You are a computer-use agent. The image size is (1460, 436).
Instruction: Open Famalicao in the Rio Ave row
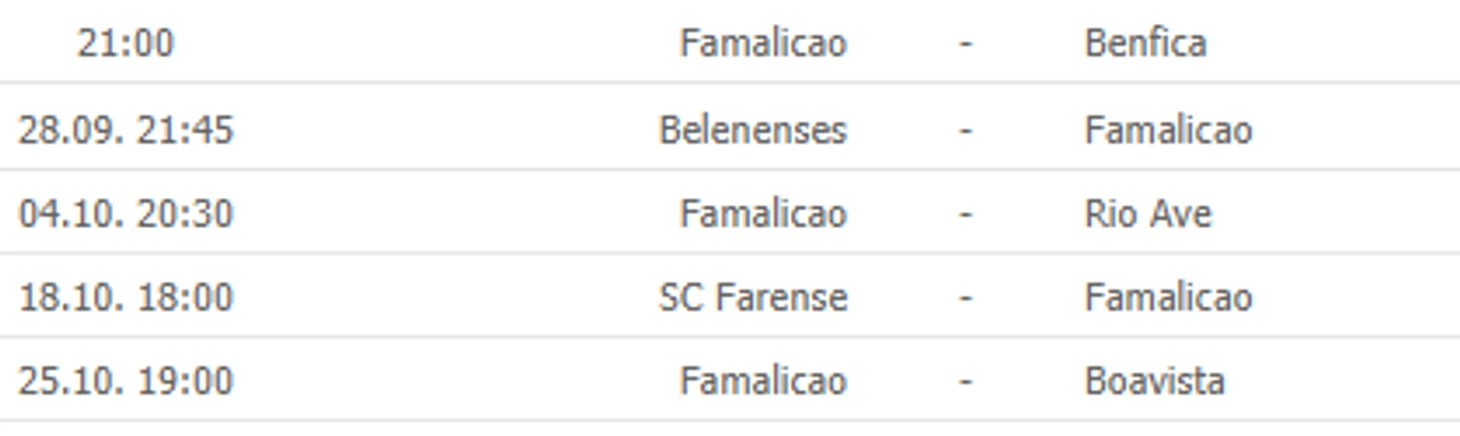[x=763, y=213]
